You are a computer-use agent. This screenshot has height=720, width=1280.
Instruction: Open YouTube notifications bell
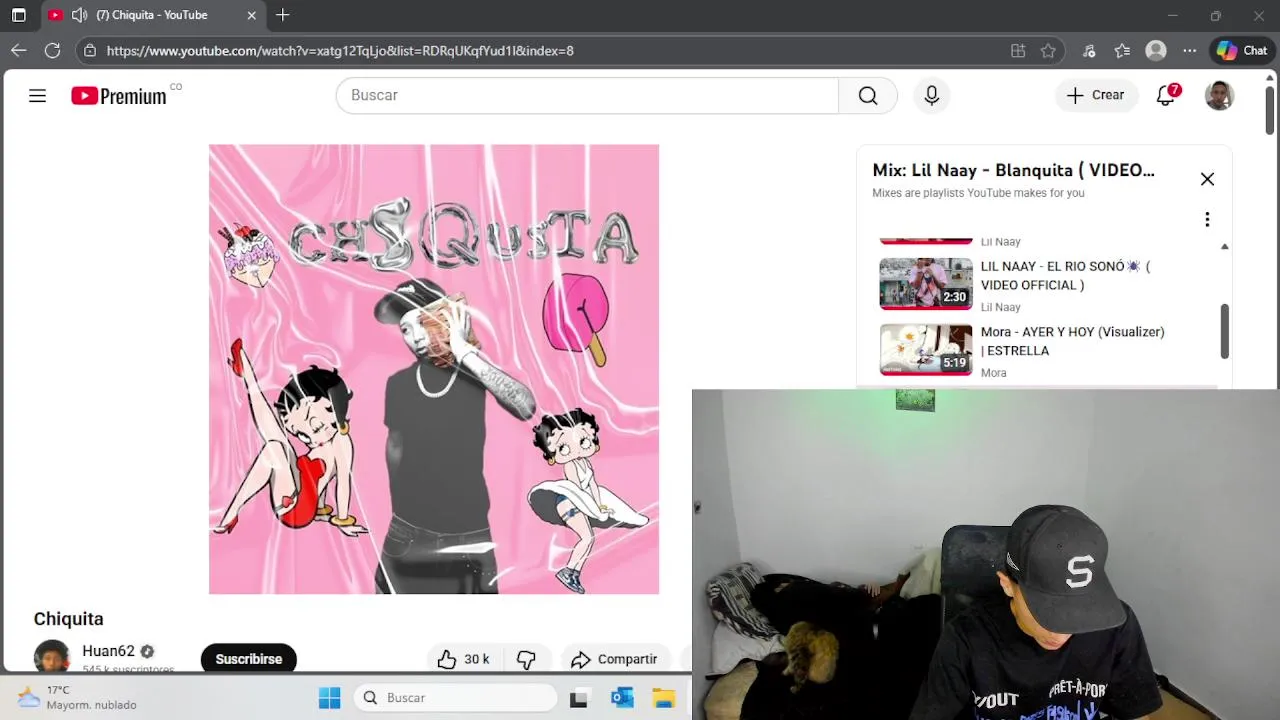[1167, 95]
